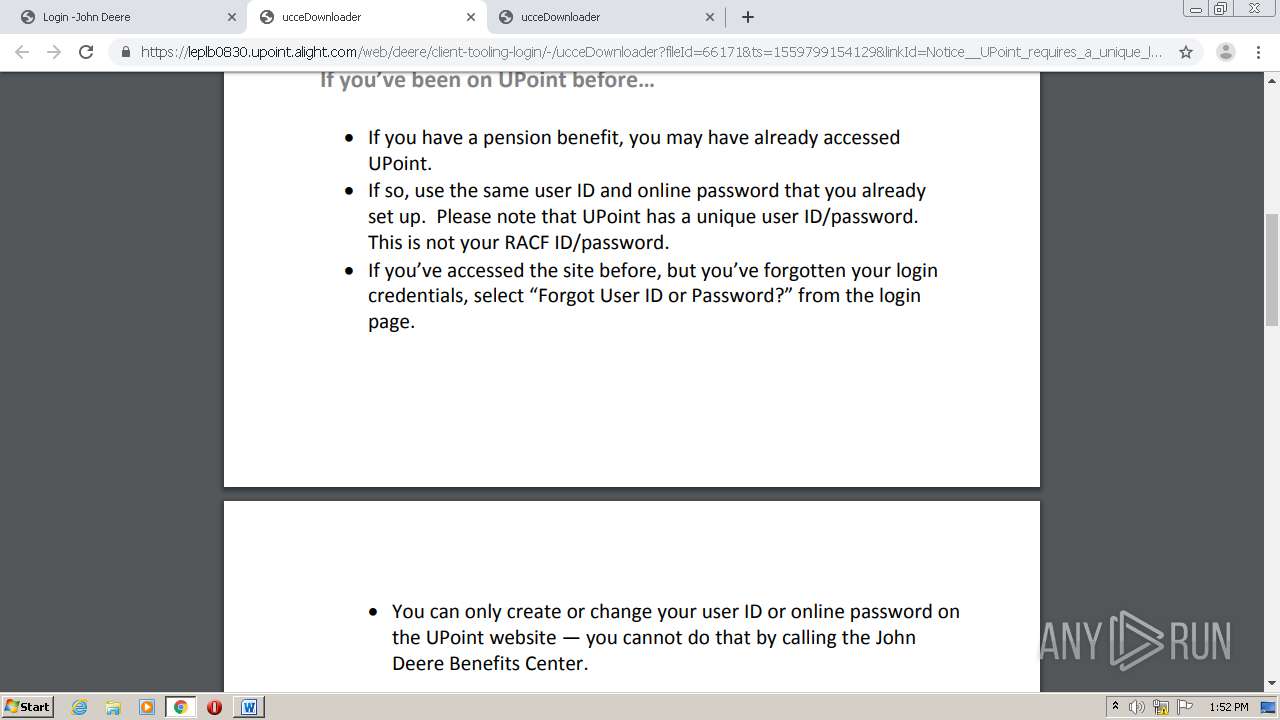Click the 1:52 PM clock
1280x720 pixels.
click(x=1228, y=707)
